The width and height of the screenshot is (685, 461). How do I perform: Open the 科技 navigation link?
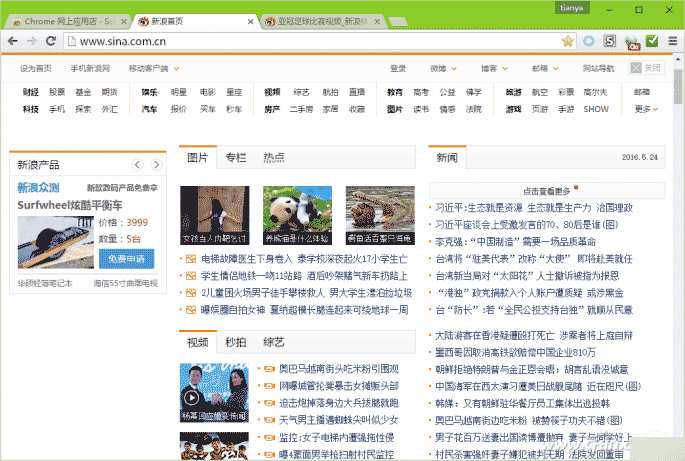click(x=31, y=109)
